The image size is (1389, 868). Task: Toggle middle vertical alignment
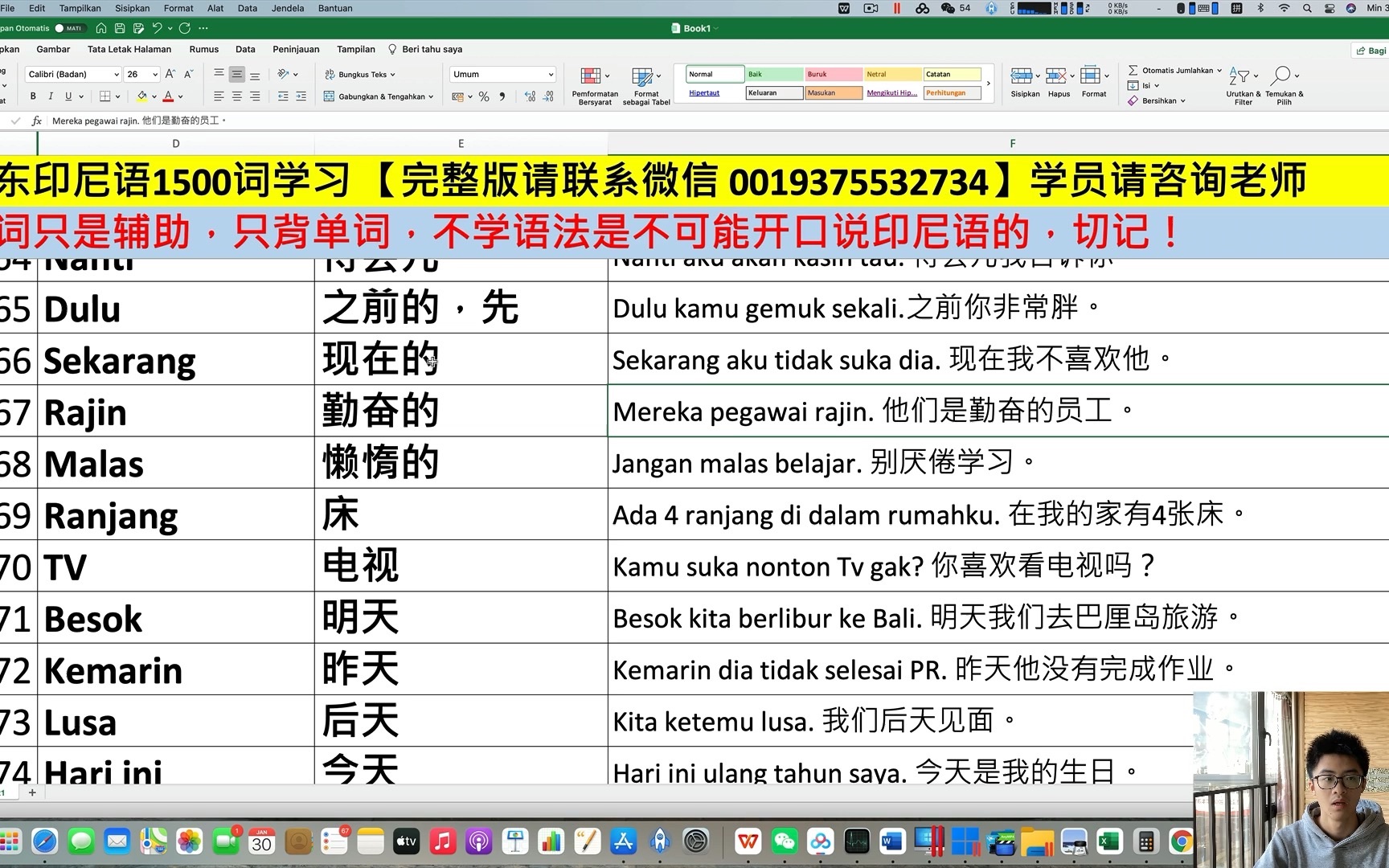coord(236,74)
